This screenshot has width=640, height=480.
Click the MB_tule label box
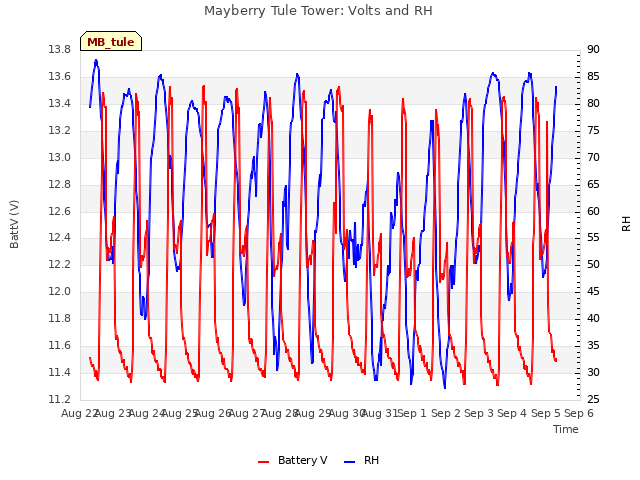111,41
